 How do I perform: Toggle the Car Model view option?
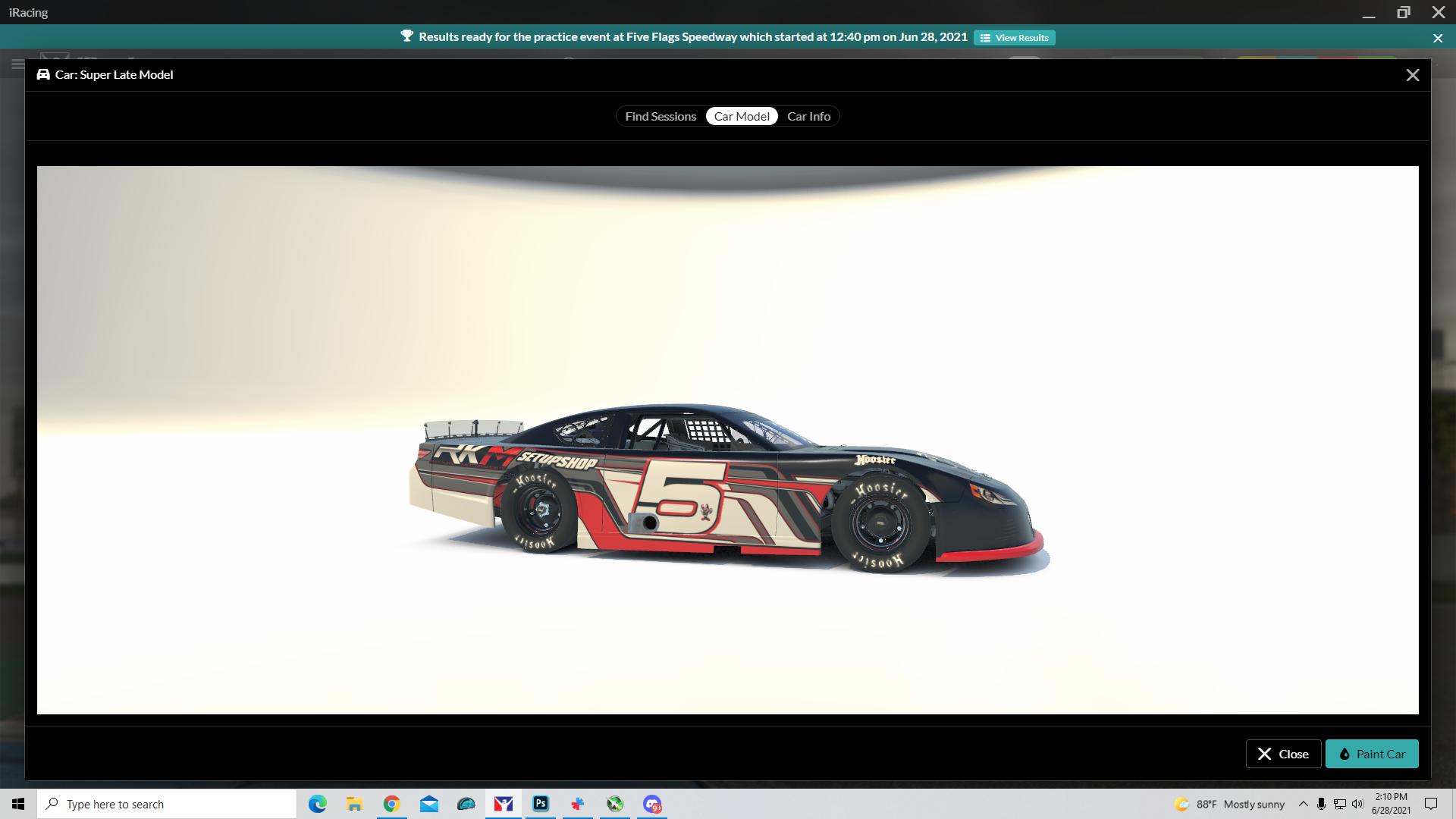(742, 116)
